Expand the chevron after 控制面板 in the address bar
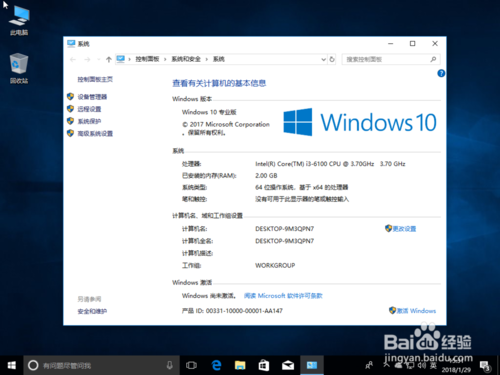 (x=165, y=59)
